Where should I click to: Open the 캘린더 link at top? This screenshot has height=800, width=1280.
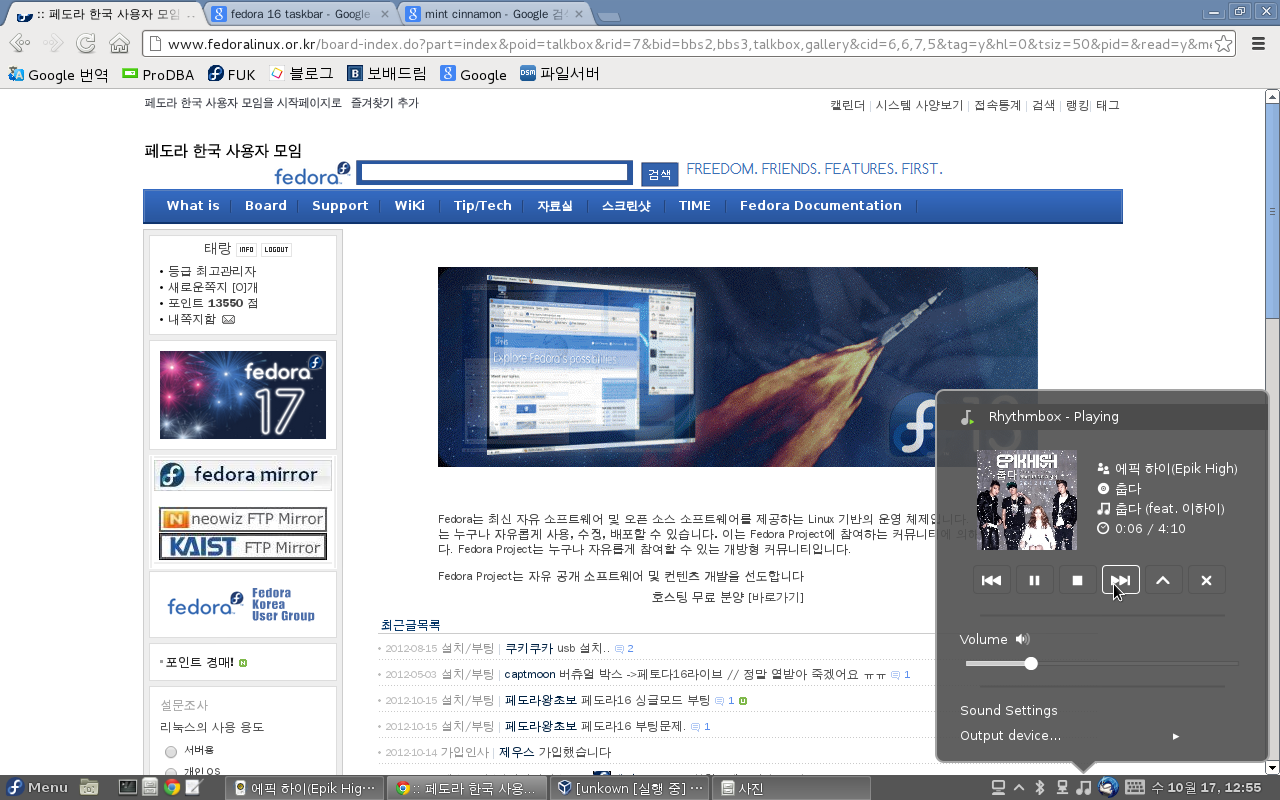[848, 105]
